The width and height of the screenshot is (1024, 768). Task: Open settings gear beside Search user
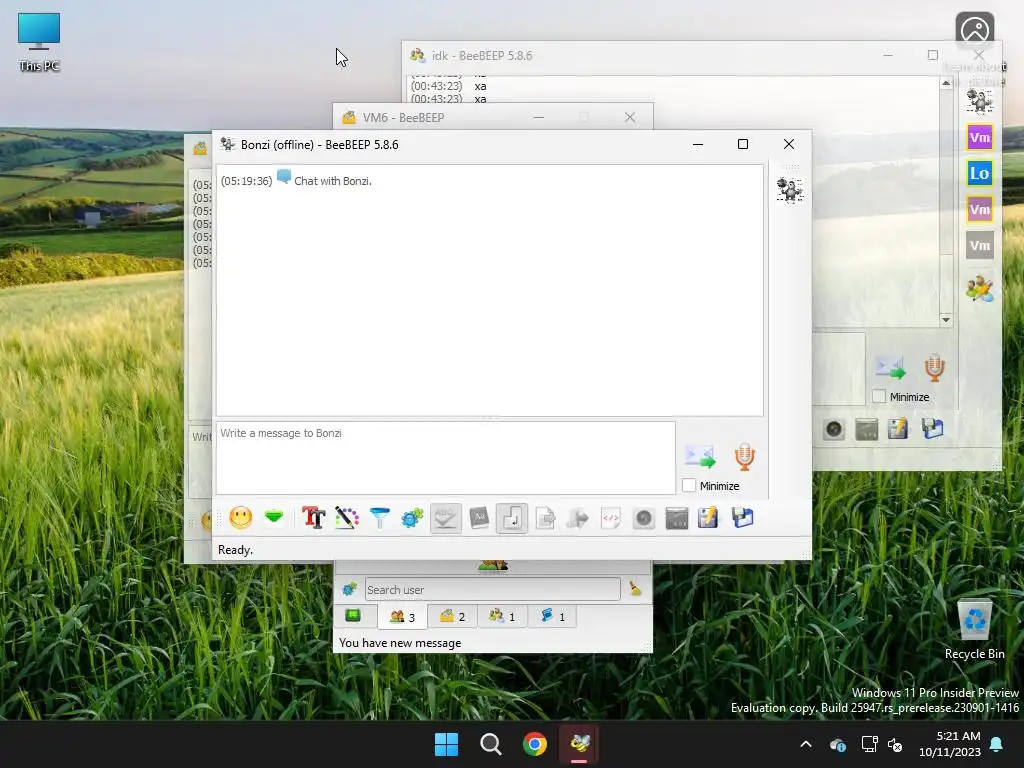point(349,589)
